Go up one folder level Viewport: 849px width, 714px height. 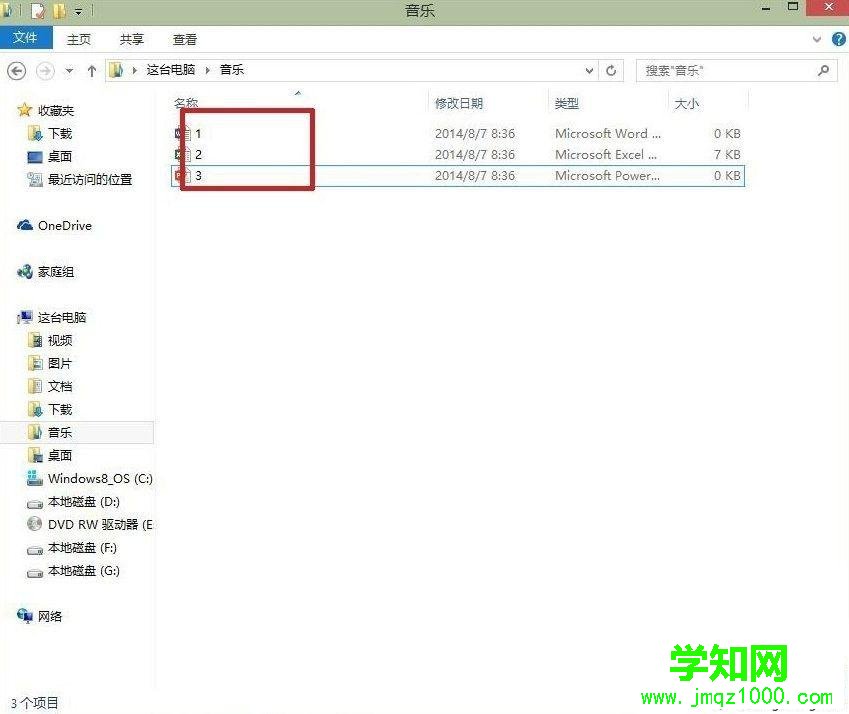pos(92,70)
